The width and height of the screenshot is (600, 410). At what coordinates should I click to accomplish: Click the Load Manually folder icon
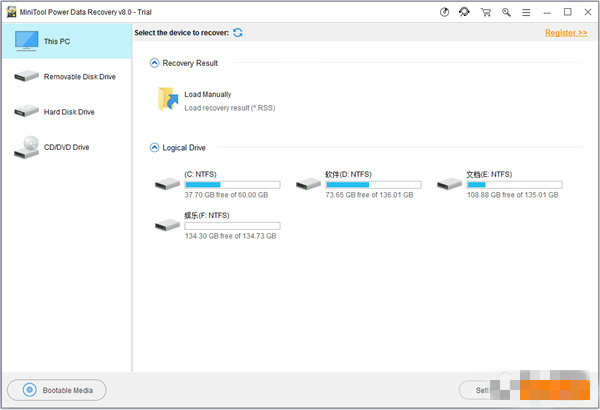[168, 99]
